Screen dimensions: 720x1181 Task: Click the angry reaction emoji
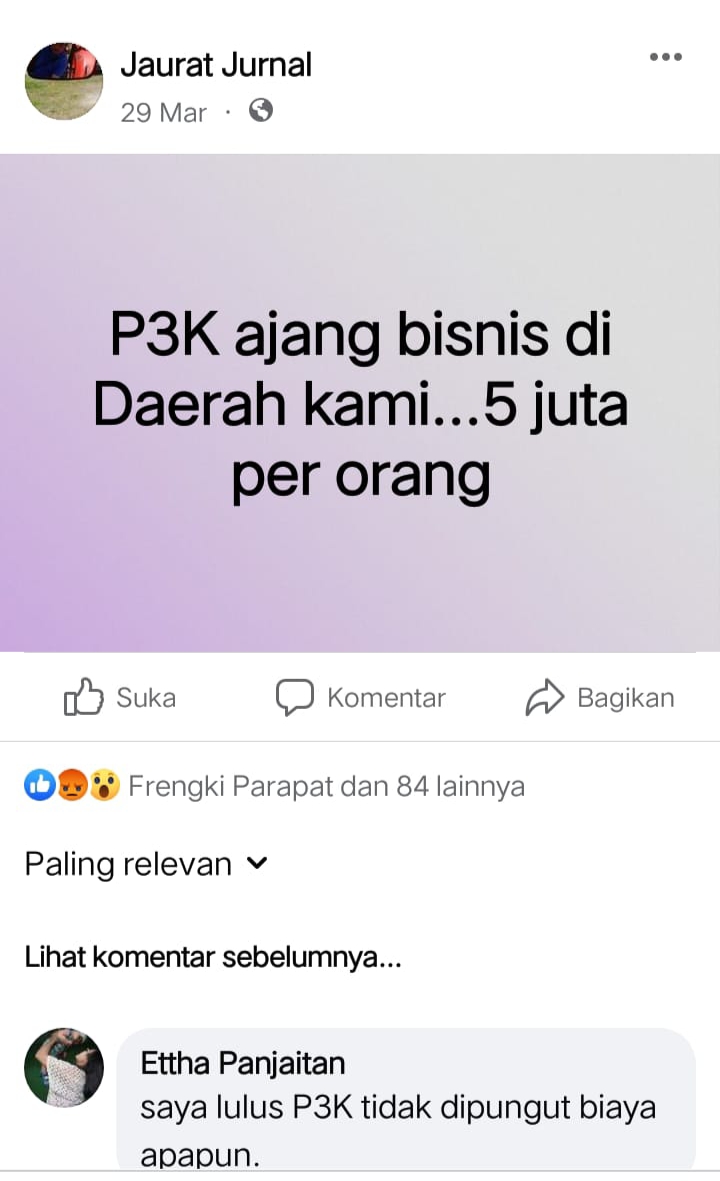[x=72, y=786]
